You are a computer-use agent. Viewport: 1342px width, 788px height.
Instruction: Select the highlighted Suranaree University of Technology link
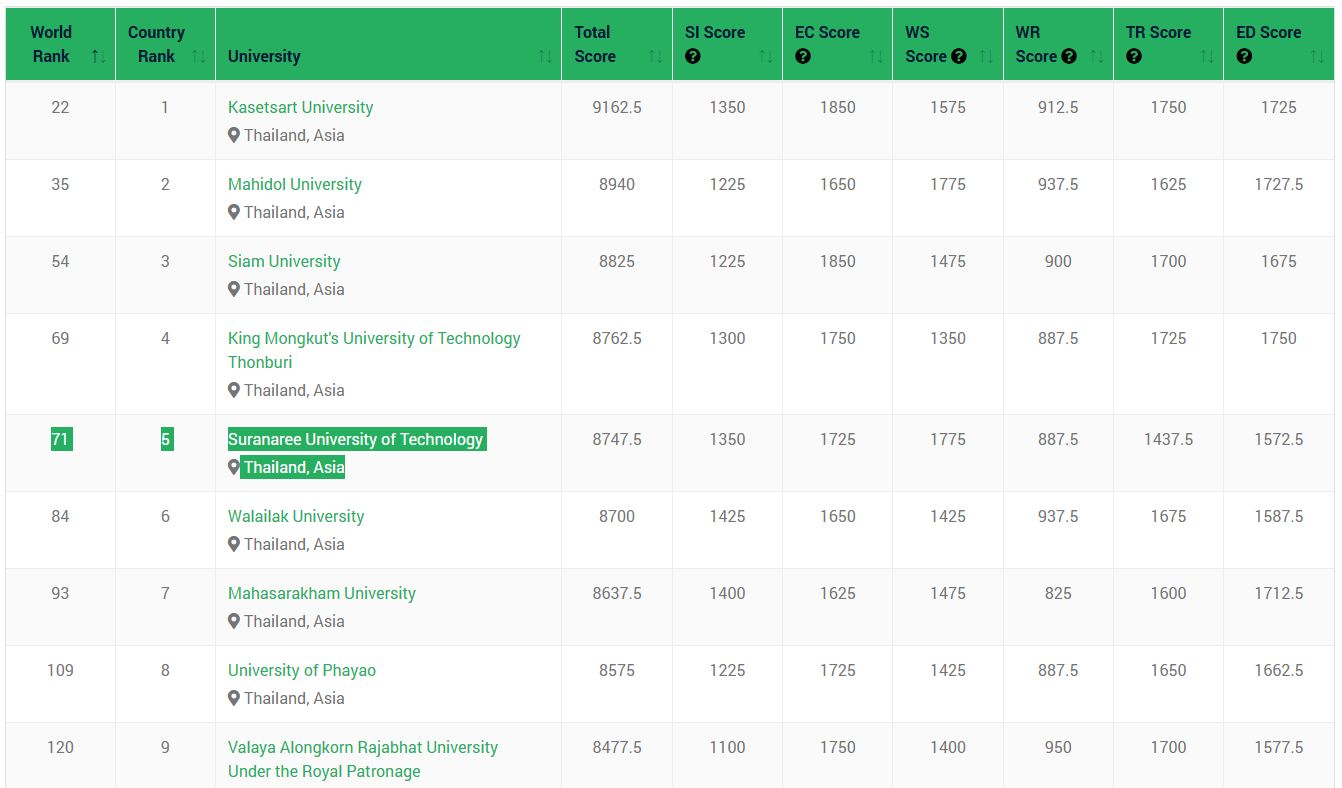[x=355, y=439]
